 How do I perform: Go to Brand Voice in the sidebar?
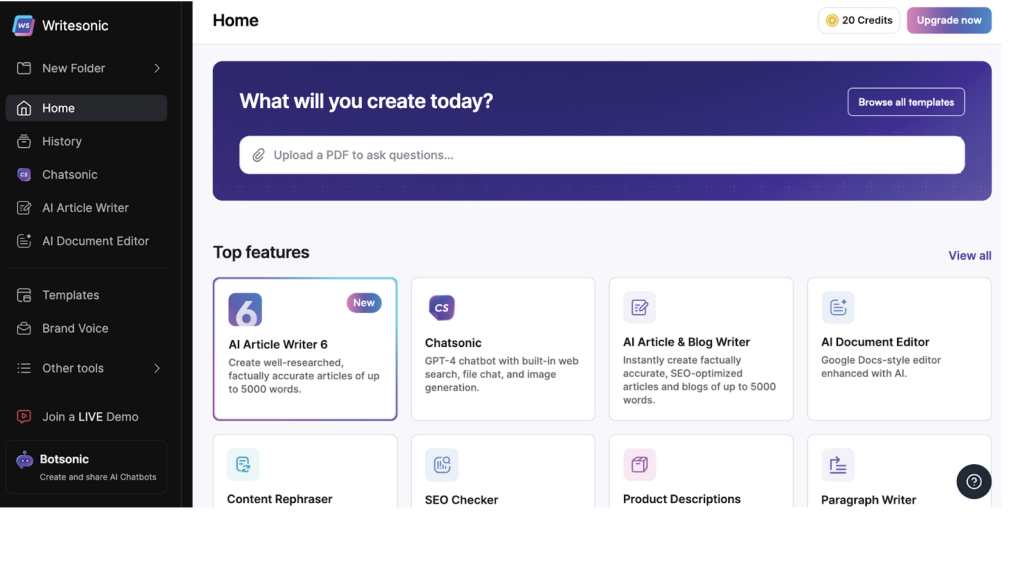pyautogui.click(x=74, y=328)
